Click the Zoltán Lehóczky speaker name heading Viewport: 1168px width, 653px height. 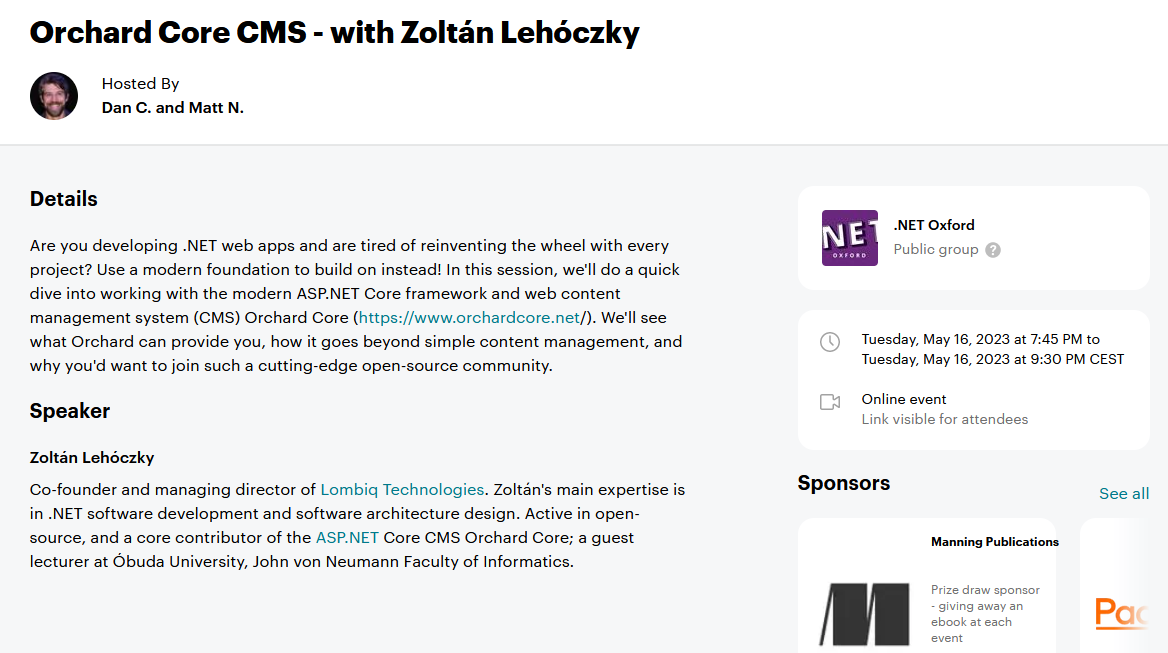coord(92,458)
